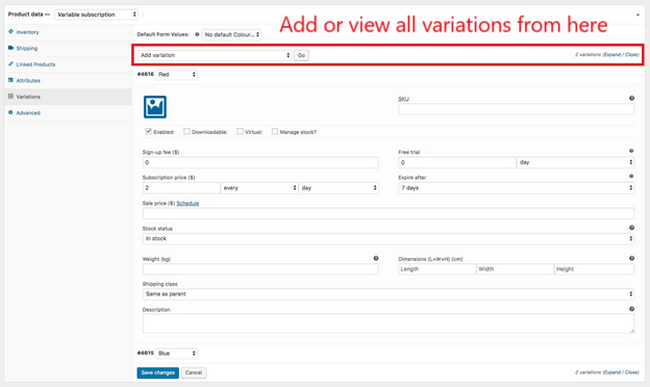This screenshot has width=650, height=387.
Task: Focus the Subscription price input
Action: coord(181,188)
